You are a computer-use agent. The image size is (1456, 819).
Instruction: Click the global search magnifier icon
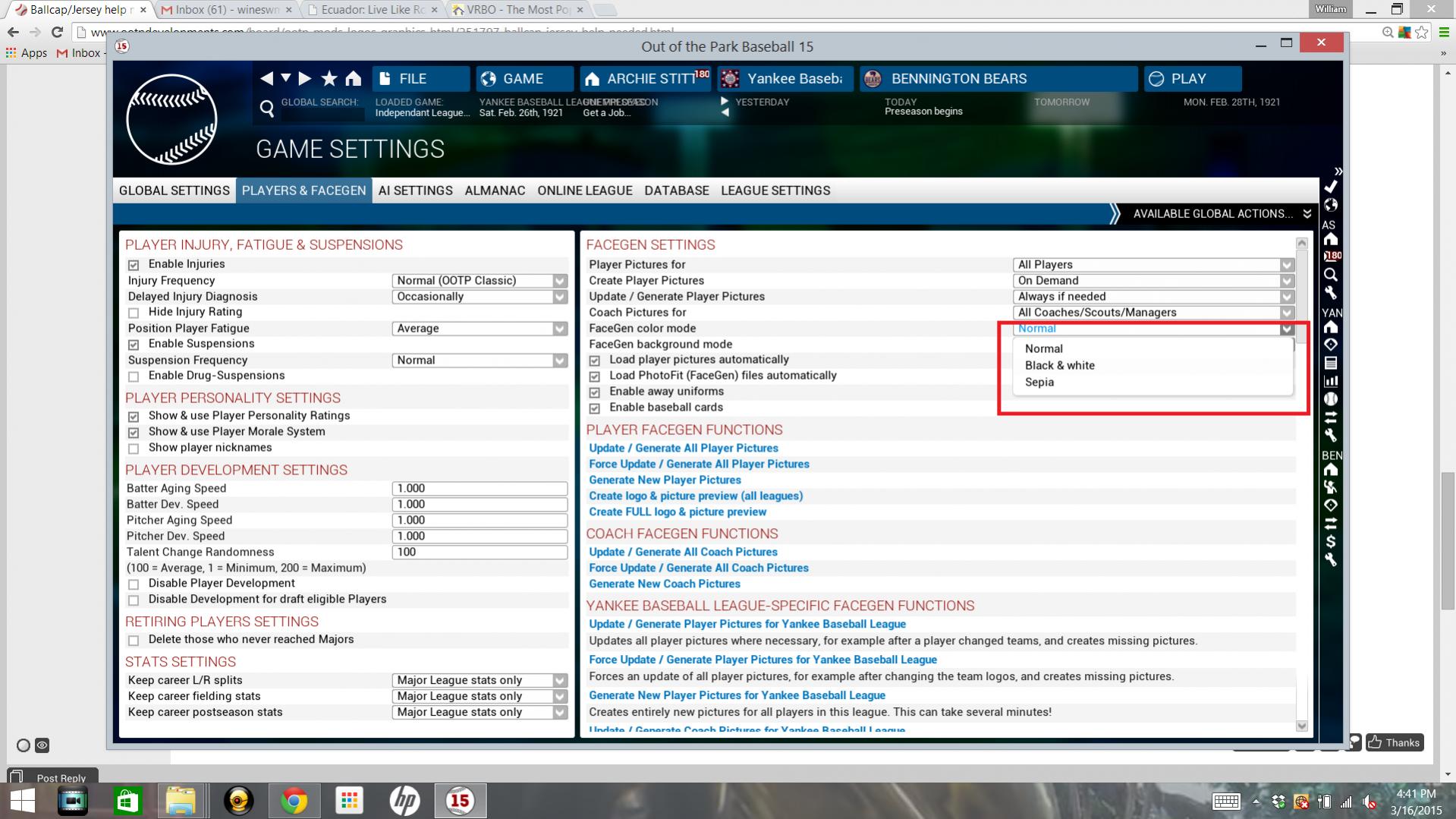click(267, 109)
